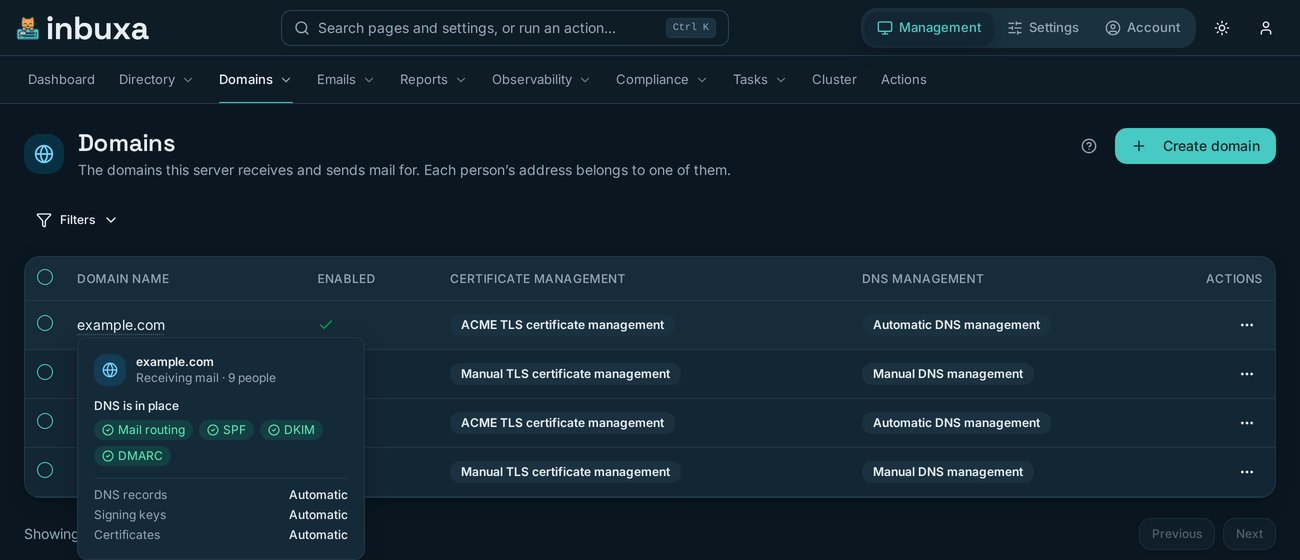Open actions menu for example.com row

pyautogui.click(x=1247, y=325)
